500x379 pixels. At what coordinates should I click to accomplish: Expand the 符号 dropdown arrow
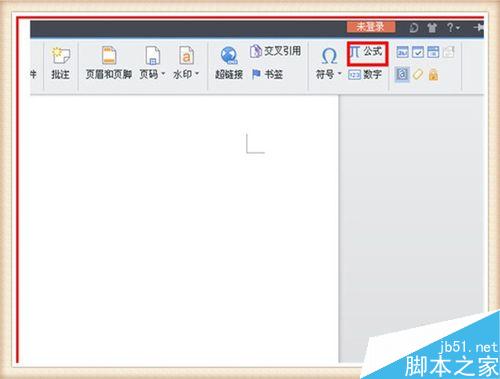340,73
